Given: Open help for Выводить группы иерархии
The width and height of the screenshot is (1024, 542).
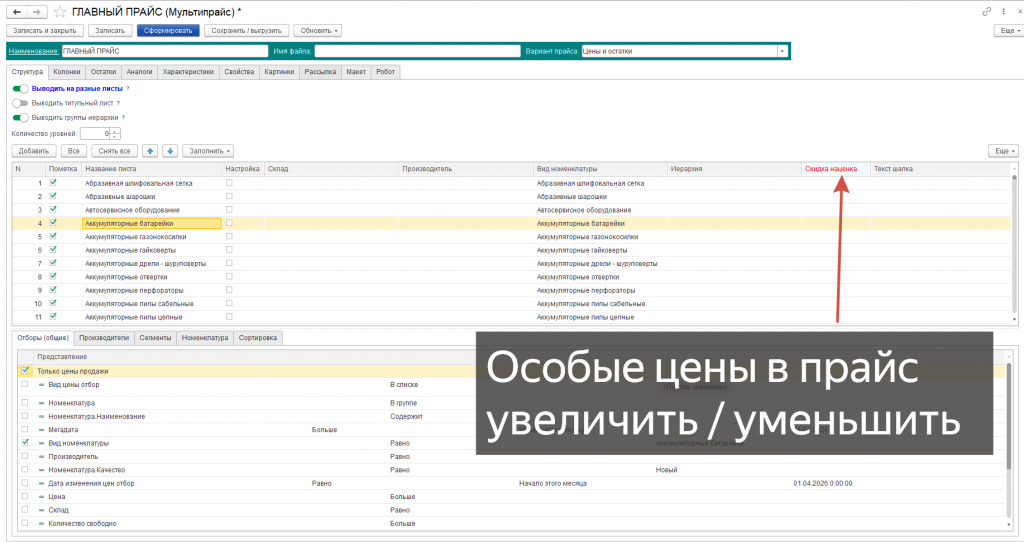Looking at the screenshot, I should [x=123, y=118].
